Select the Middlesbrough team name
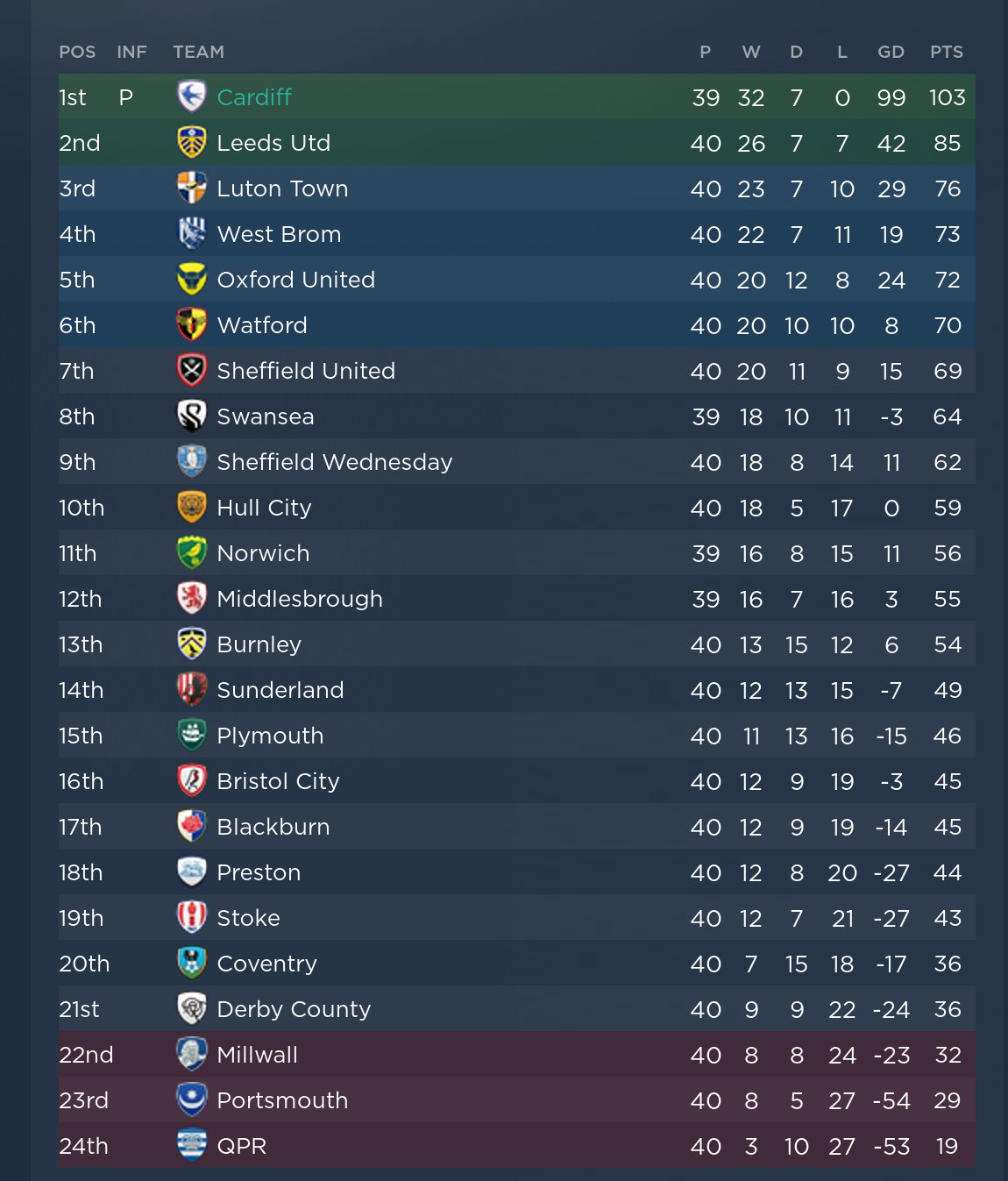This screenshot has height=1181, width=1008. click(x=300, y=599)
